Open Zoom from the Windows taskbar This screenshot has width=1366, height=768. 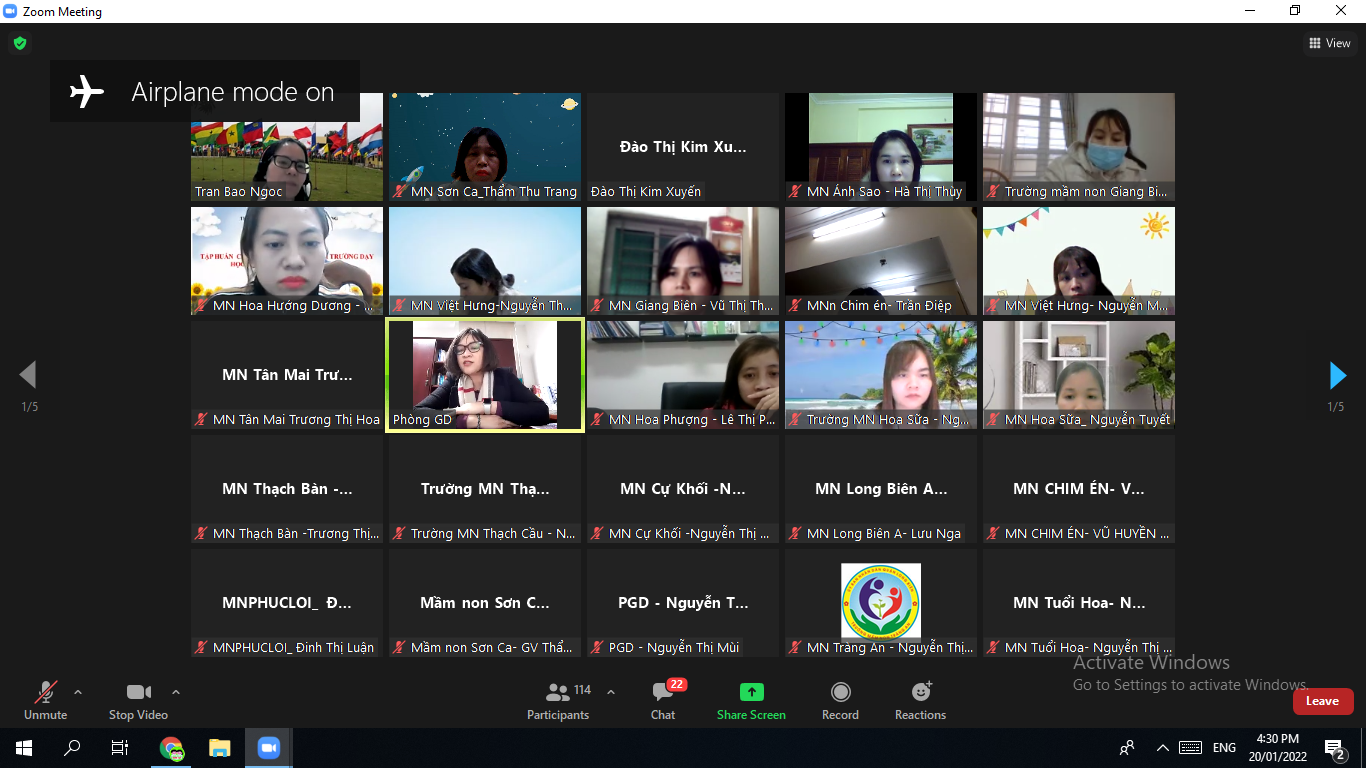click(x=268, y=748)
